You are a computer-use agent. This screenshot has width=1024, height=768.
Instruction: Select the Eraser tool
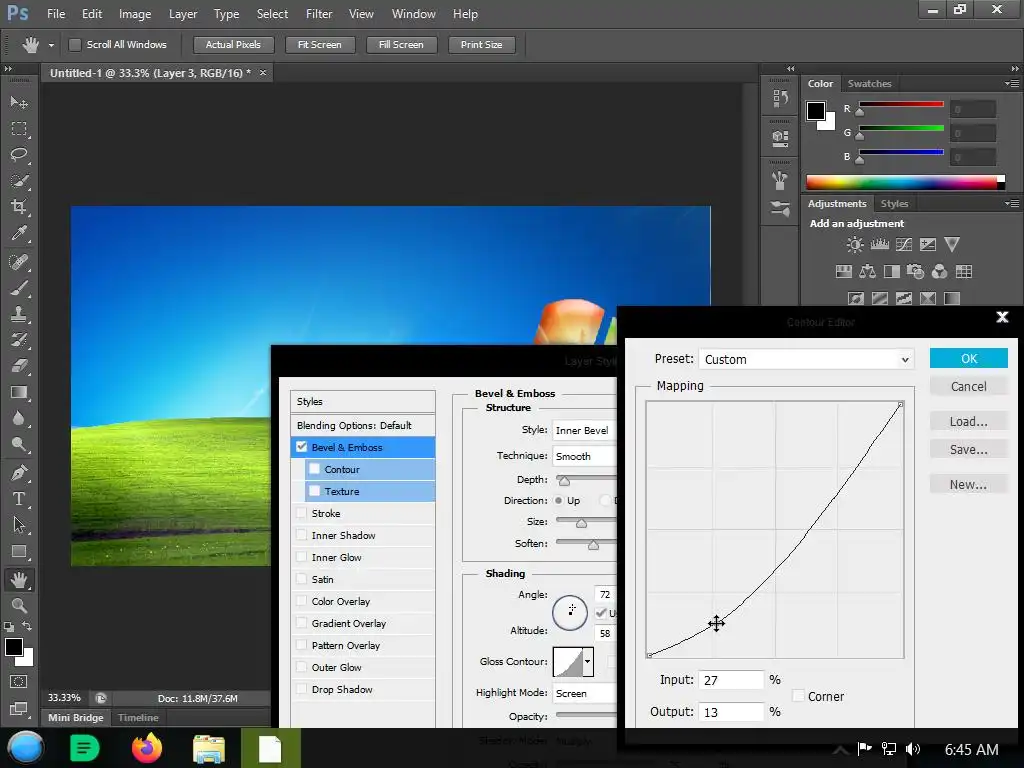(x=19, y=366)
